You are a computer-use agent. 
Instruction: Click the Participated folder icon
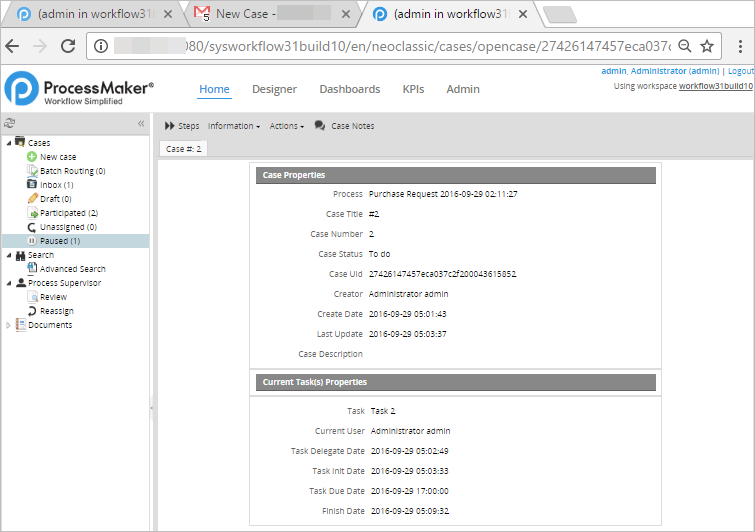(32, 213)
